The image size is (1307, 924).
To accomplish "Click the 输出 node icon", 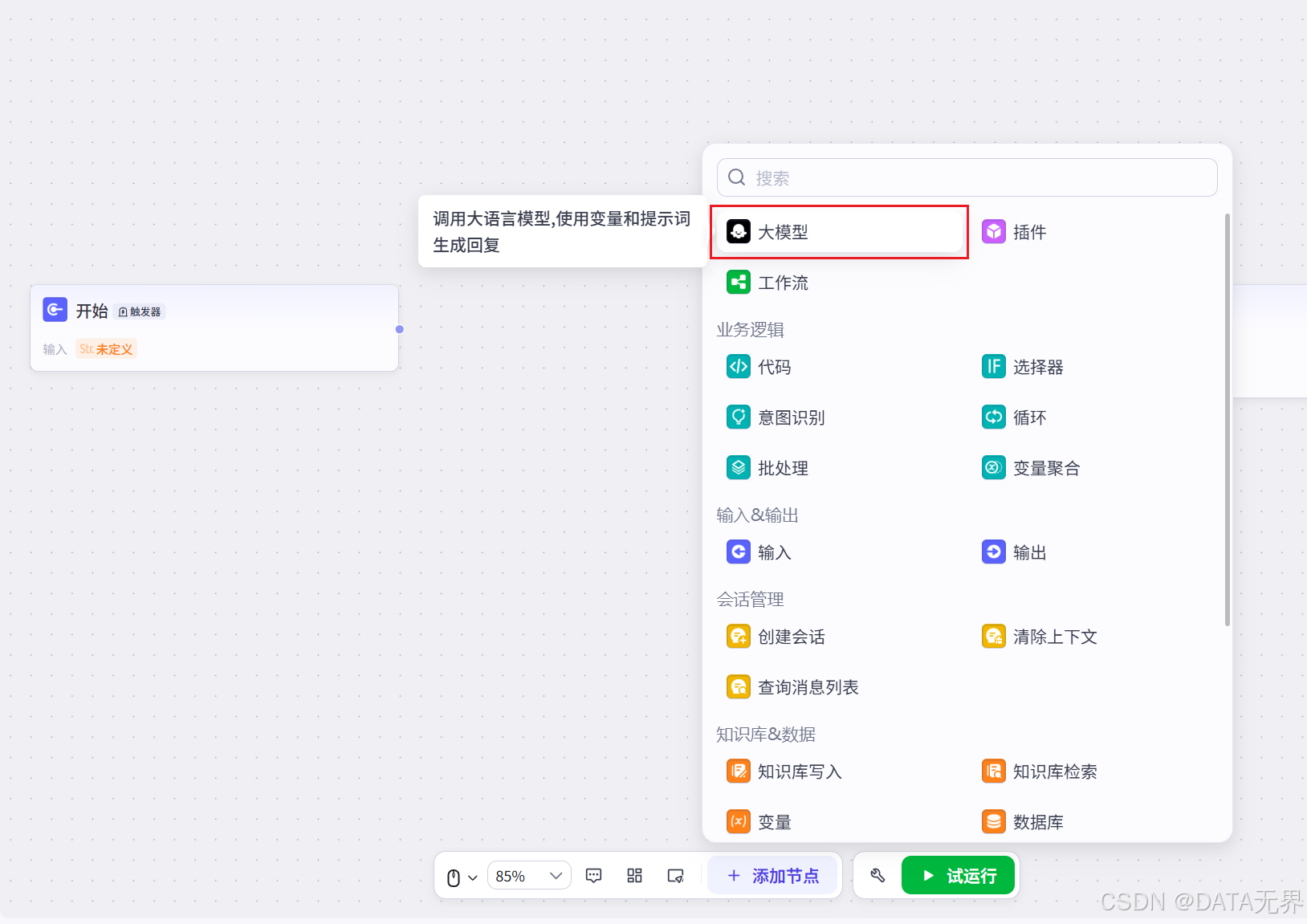I will coord(994,552).
